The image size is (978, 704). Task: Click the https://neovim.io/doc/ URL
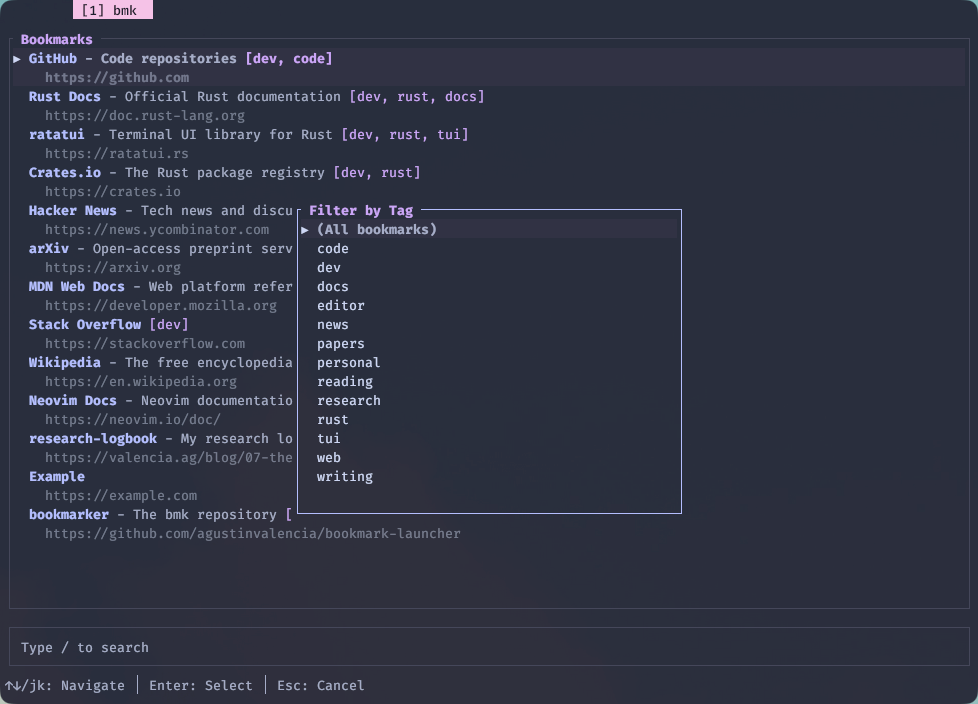133,420
